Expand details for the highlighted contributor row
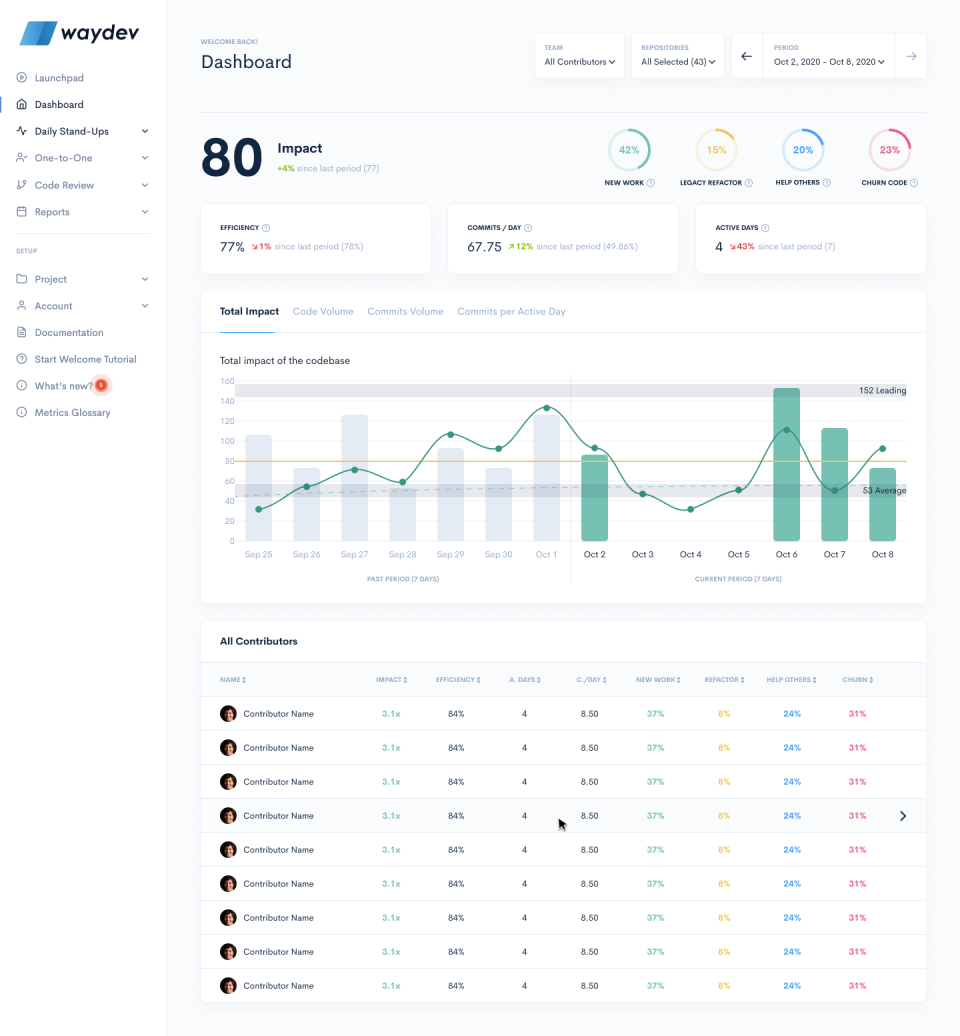Viewport: 960px width, 1036px height. point(902,816)
